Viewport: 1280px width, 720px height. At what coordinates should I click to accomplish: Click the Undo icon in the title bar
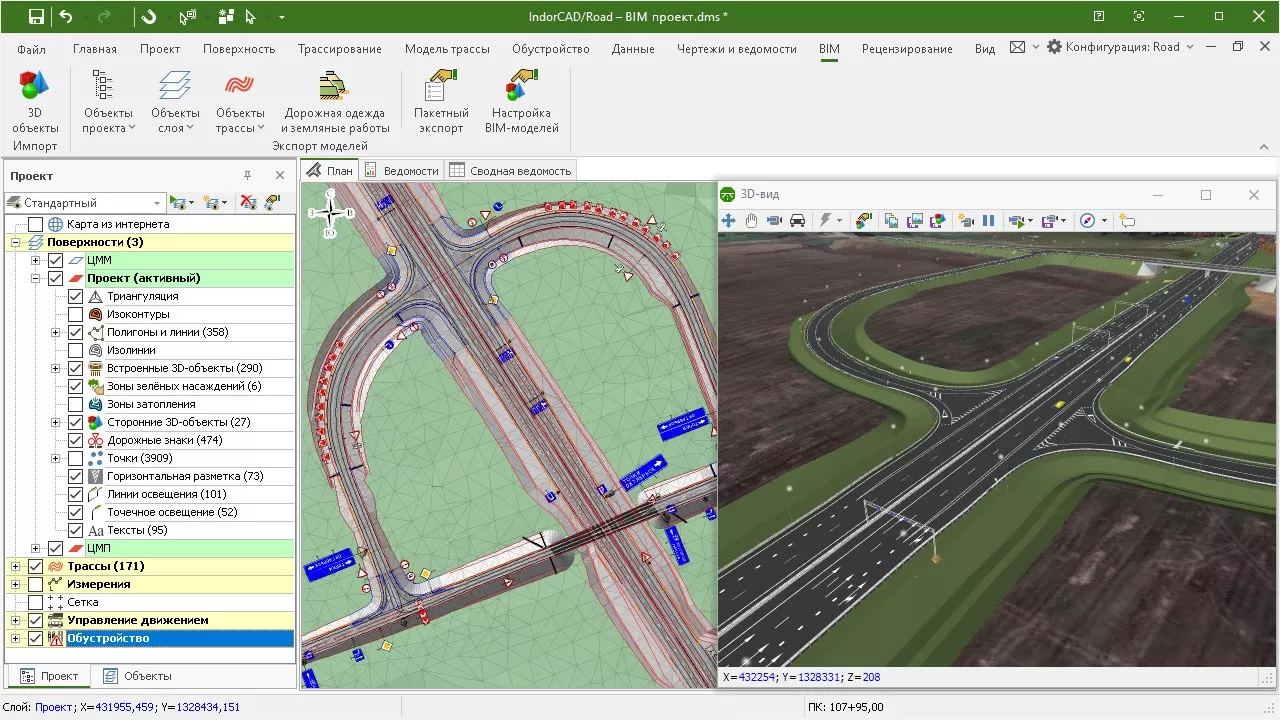(65, 16)
